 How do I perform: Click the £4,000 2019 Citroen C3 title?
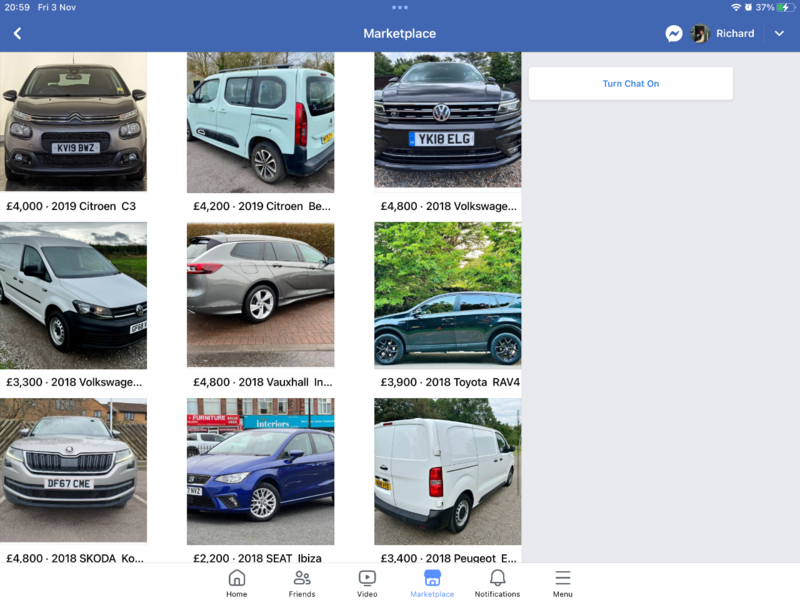(71, 206)
